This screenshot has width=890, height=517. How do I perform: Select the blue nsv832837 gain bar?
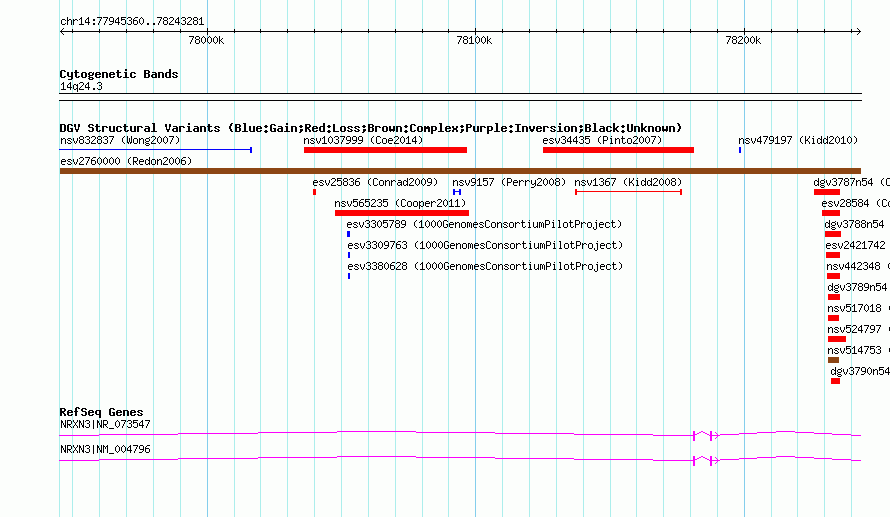coord(156,150)
